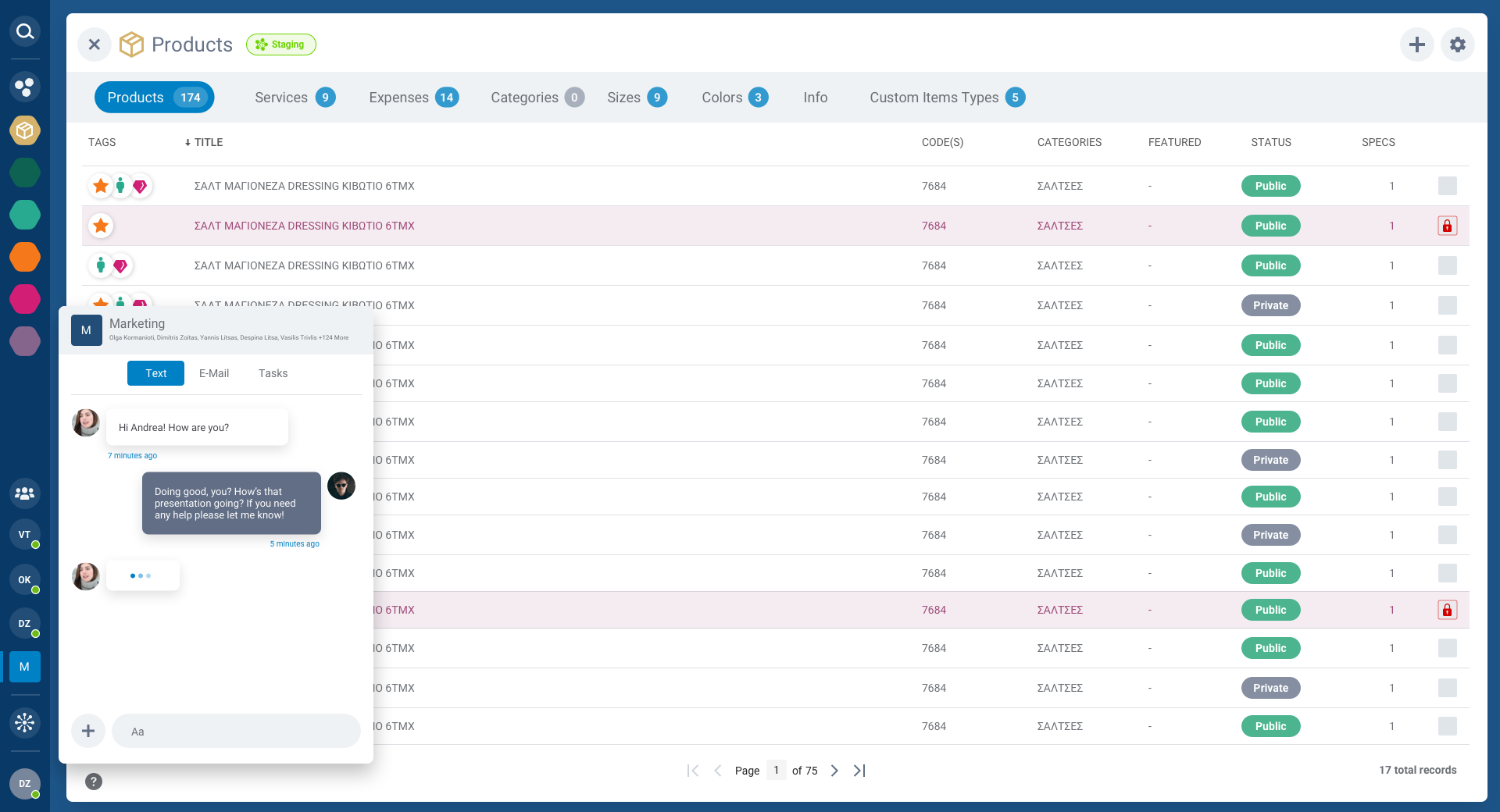Screen dimensions: 1500x812
Task: Click the Products box icon in sidebar
Action: (25, 130)
